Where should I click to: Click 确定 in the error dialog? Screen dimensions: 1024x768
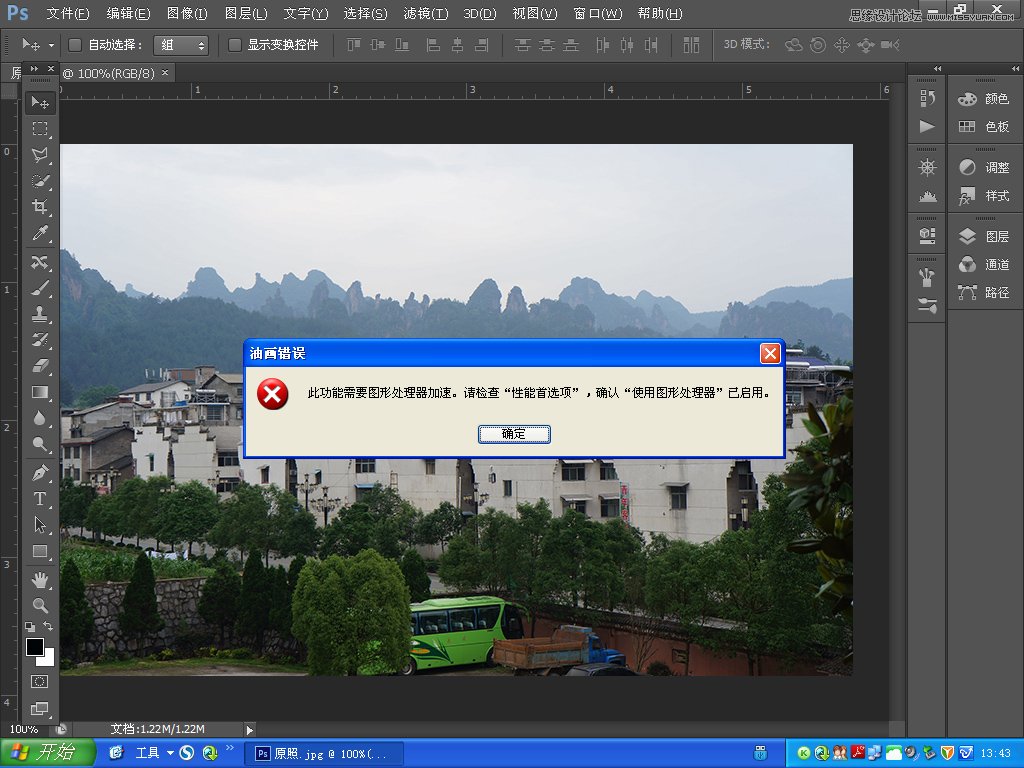[514, 434]
